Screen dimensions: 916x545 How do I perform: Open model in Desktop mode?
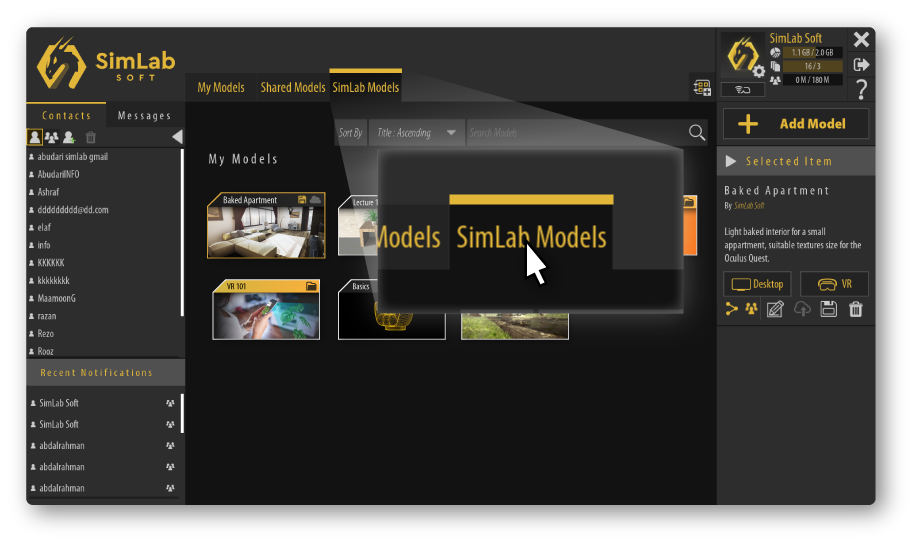[x=757, y=284]
